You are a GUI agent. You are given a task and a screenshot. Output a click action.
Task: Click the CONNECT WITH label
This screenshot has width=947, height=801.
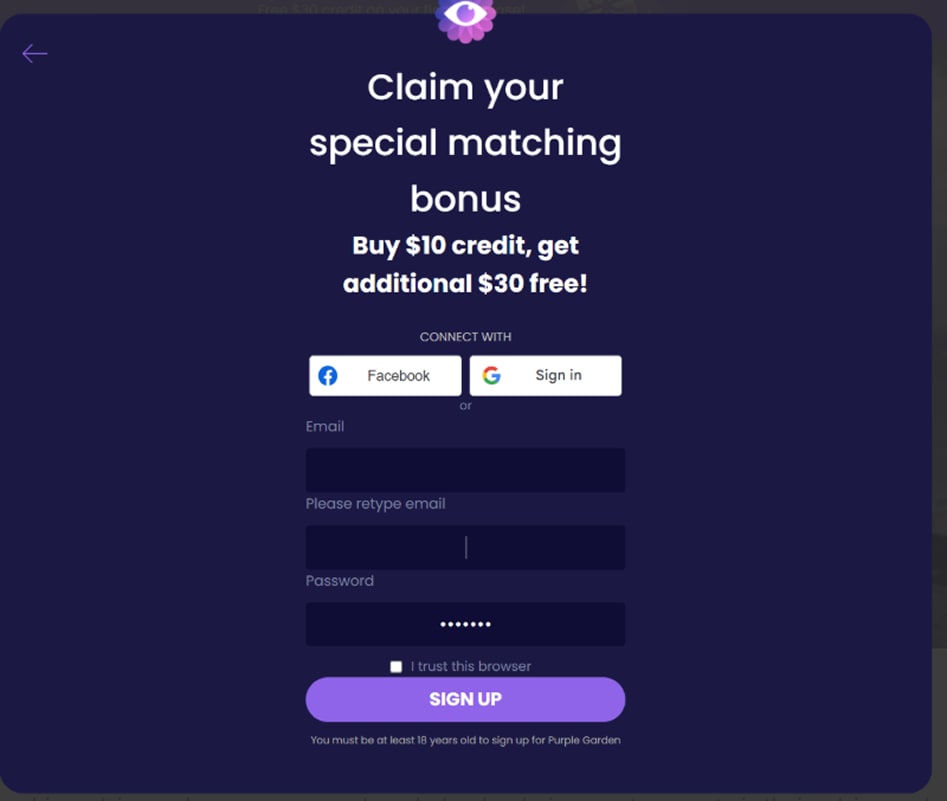pos(466,337)
